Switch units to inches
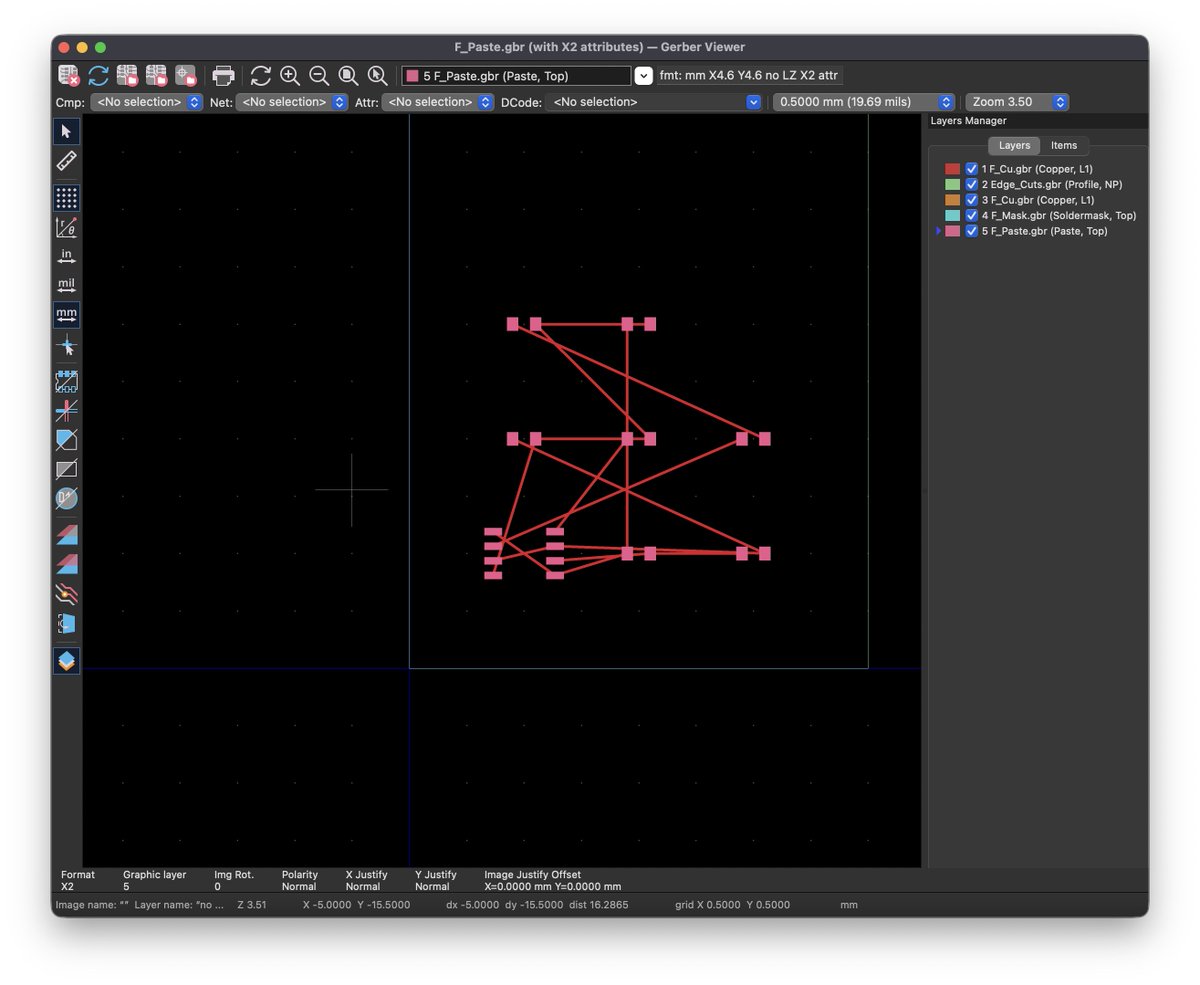Viewport: 1200px width, 985px height. coord(67,256)
